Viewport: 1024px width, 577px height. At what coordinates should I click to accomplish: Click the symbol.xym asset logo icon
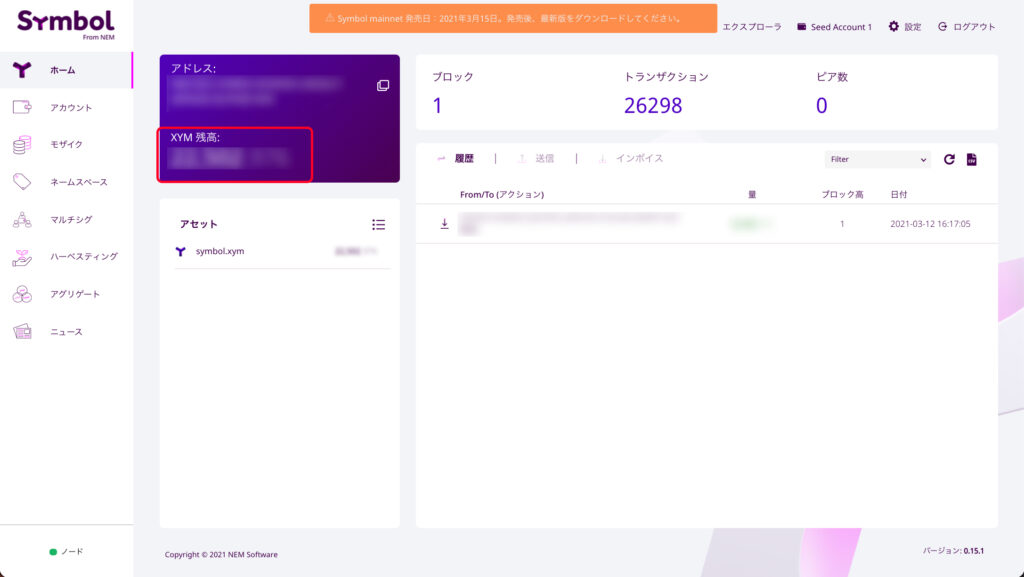[x=180, y=252]
